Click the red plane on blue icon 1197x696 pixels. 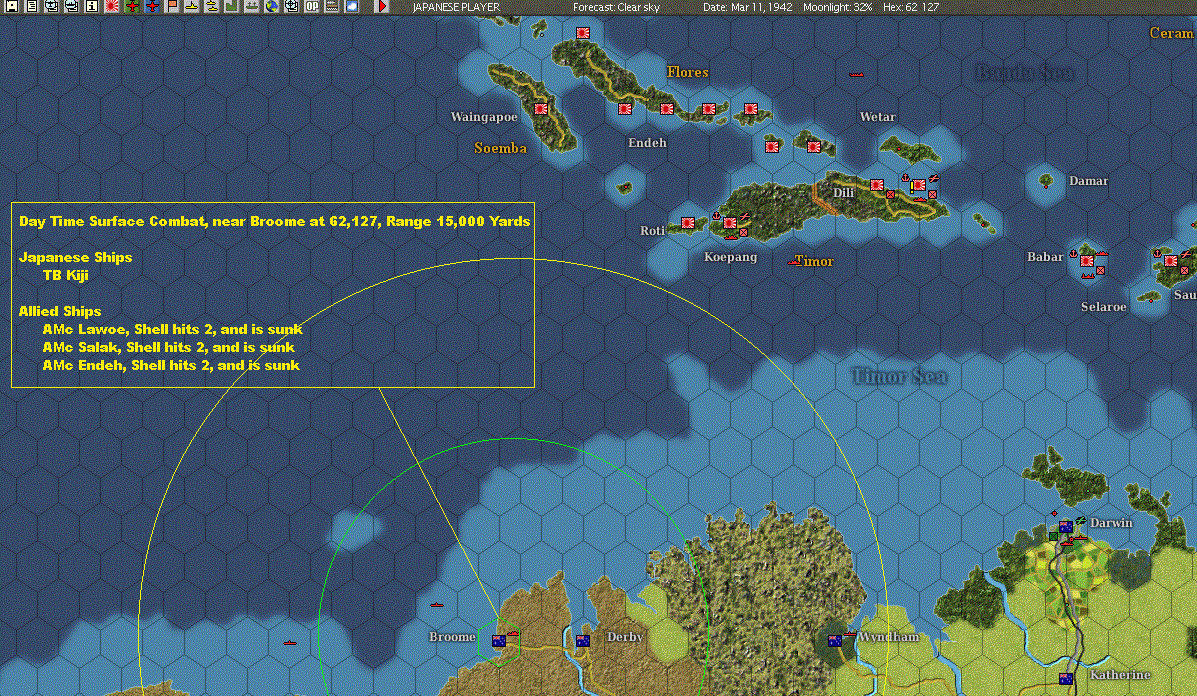click(x=152, y=6)
